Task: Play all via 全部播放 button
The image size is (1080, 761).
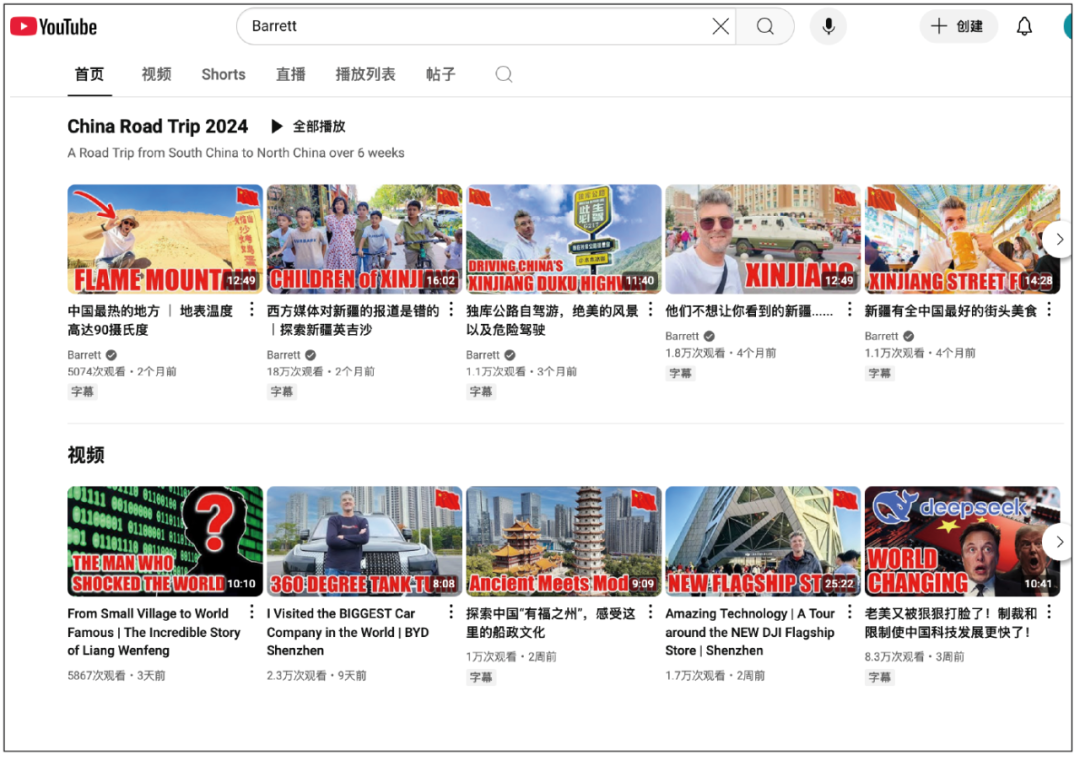Action: (x=308, y=127)
